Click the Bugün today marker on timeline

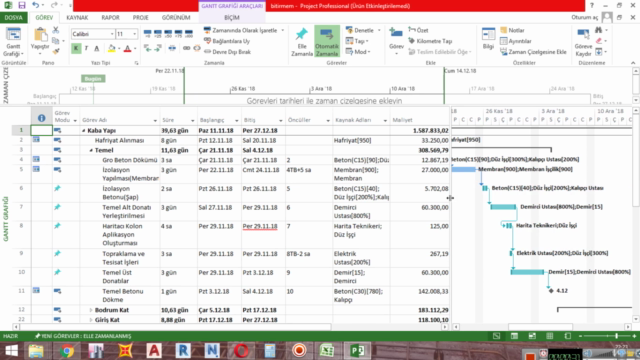pos(93,78)
